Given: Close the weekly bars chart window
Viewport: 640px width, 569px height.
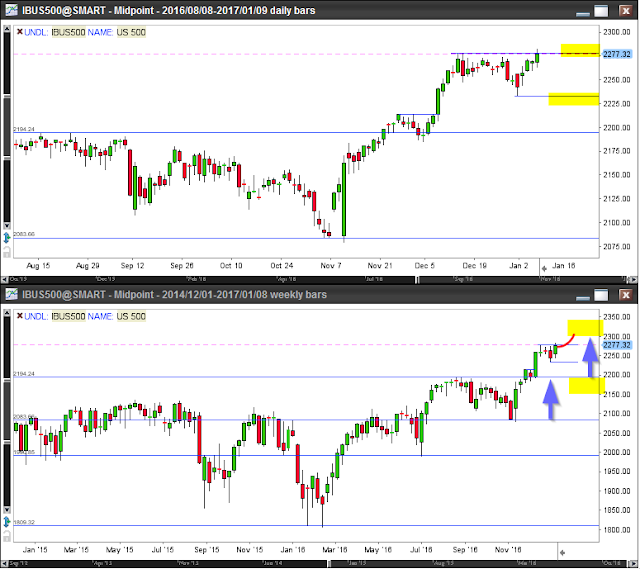Looking at the screenshot, I should [x=625, y=295].
